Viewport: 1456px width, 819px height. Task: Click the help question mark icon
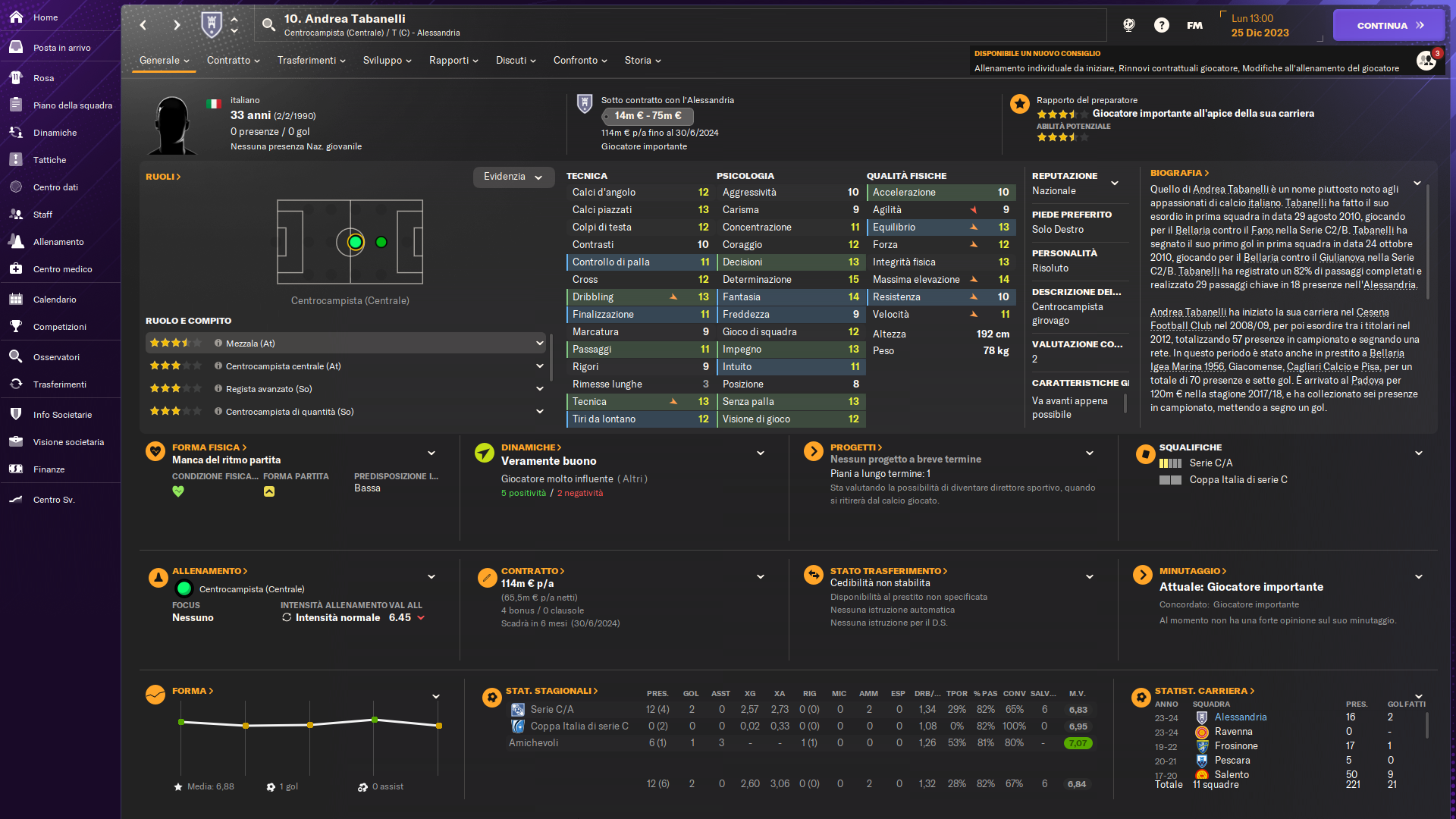click(1161, 25)
